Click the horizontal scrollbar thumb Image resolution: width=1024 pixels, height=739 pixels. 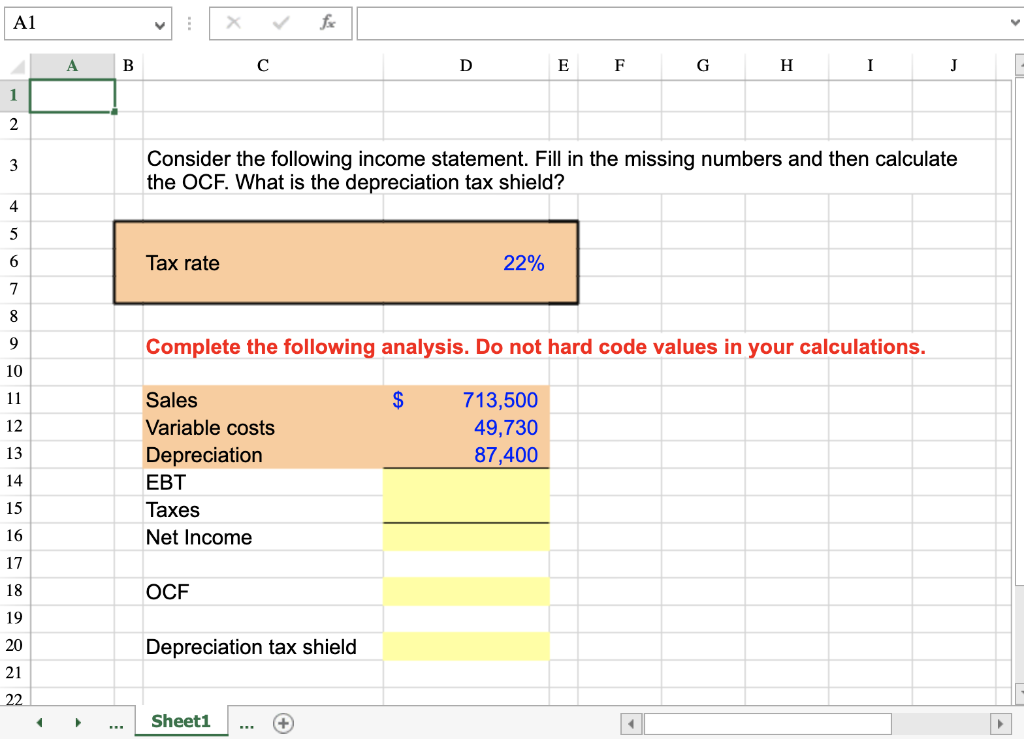point(768,723)
